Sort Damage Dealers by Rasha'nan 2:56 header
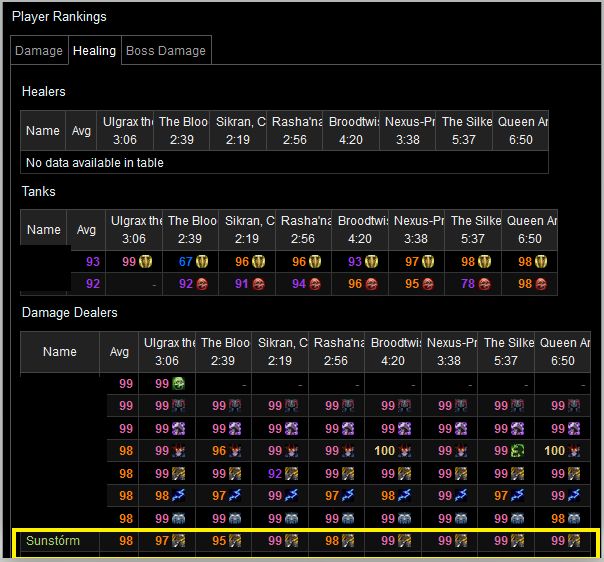604x562 pixels. pyautogui.click(x=336, y=352)
